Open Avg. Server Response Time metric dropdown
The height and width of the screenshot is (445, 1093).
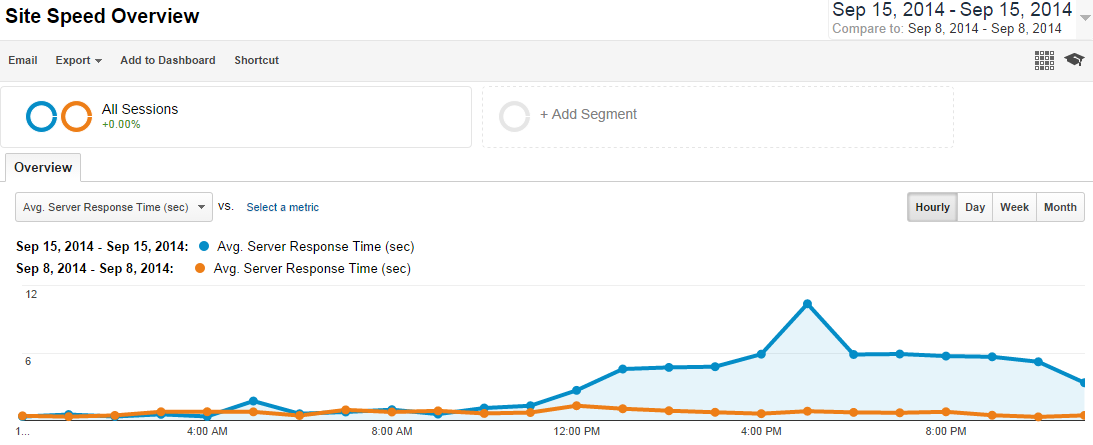[x=117, y=207]
